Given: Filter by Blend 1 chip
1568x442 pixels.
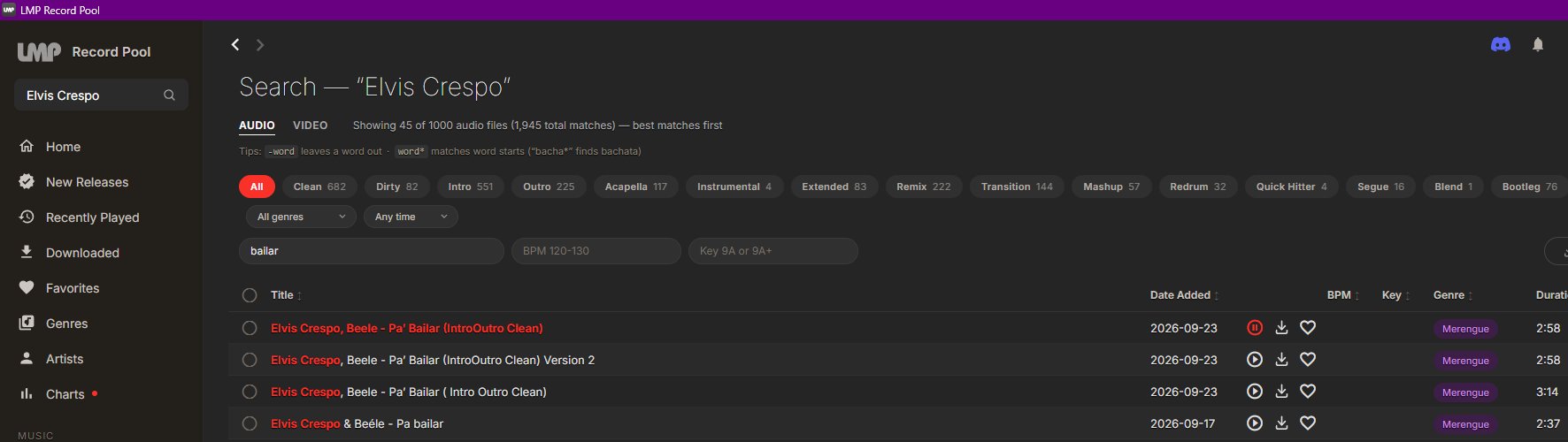Looking at the screenshot, I should click(1454, 187).
